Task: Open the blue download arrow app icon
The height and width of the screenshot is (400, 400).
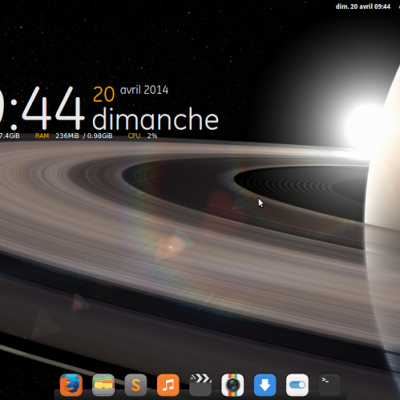Action: point(265,385)
